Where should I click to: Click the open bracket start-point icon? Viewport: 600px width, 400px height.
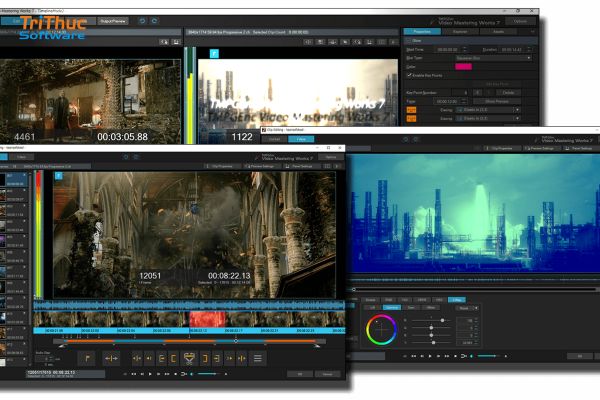[x=173, y=359]
